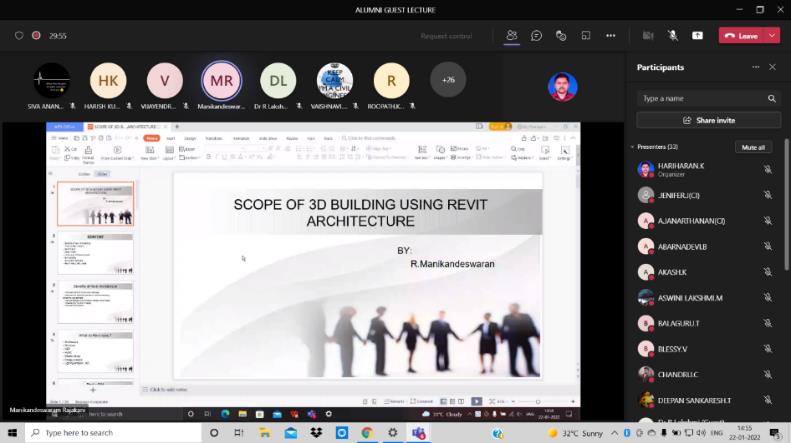The width and height of the screenshot is (791, 443).
Task: Open Microsoft Teams on taskbar
Action: pos(418,433)
